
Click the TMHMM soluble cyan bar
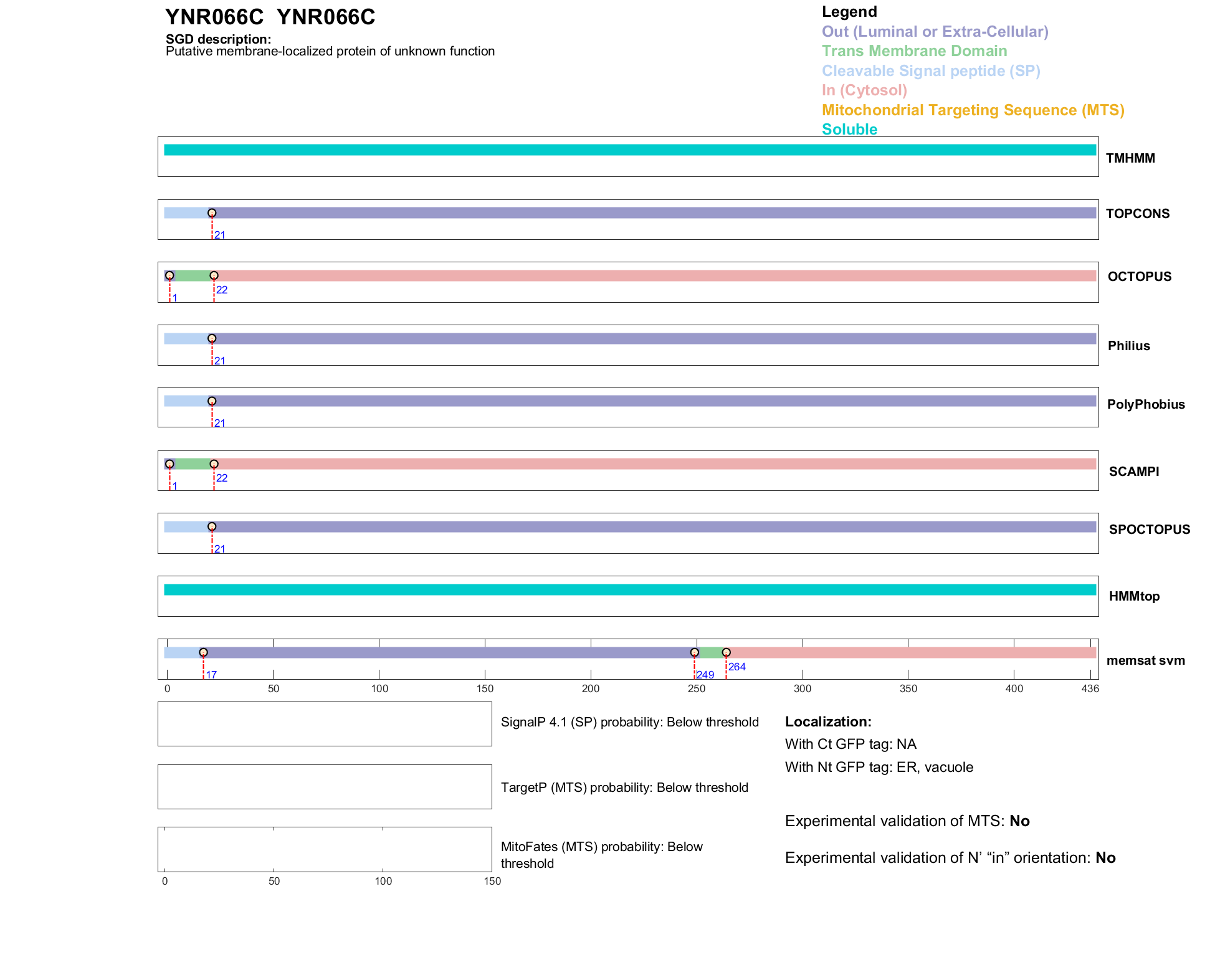(x=629, y=150)
